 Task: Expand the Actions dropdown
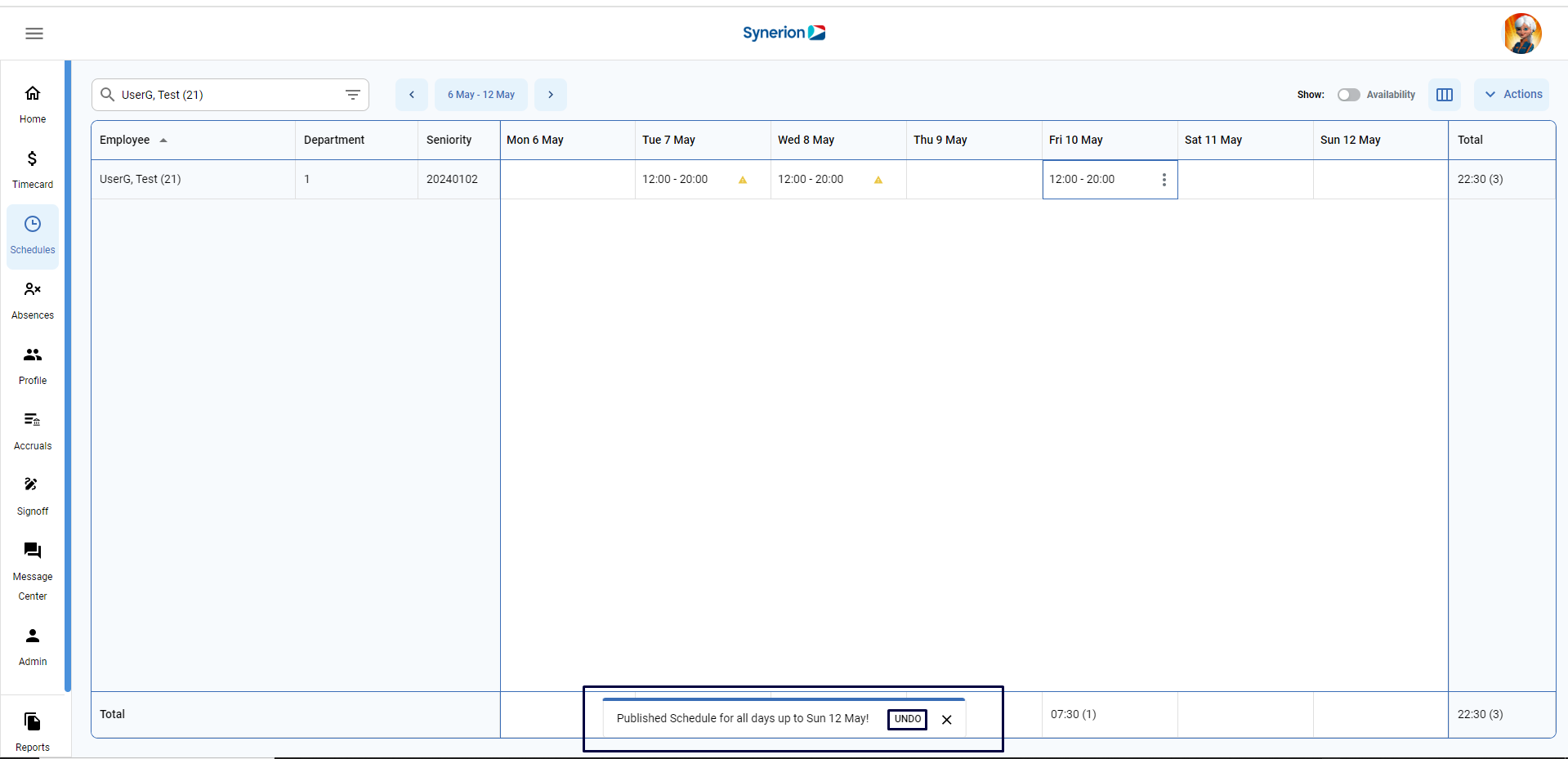tap(1512, 95)
